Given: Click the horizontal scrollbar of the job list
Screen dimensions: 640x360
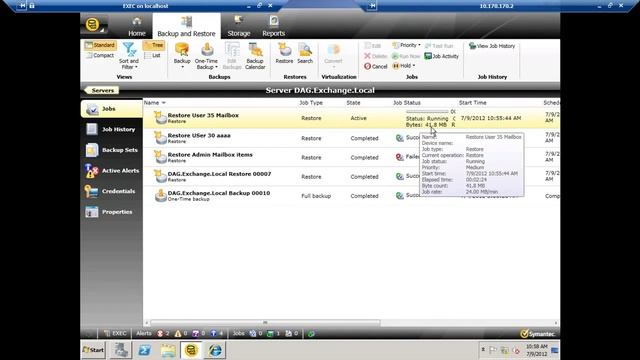Looking at the screenshot, I should 265,322.
